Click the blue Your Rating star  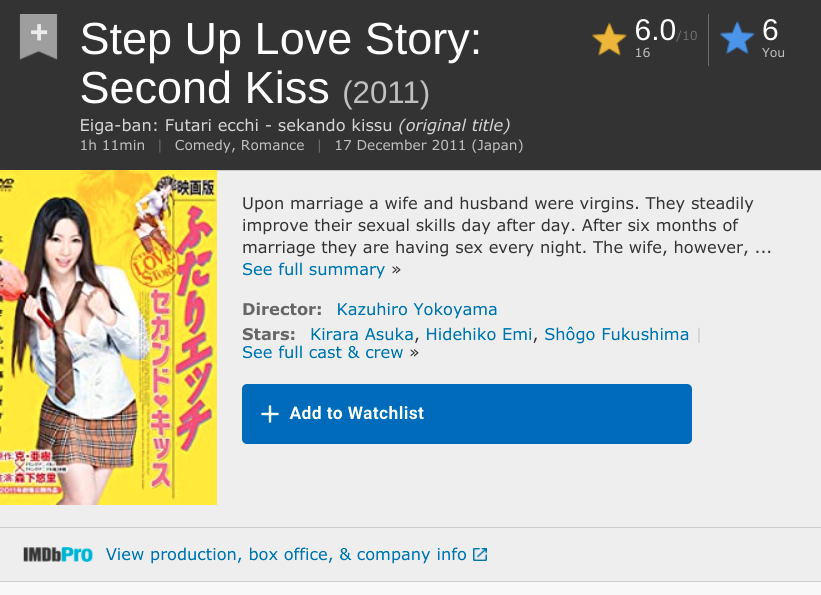click(737, 40)
